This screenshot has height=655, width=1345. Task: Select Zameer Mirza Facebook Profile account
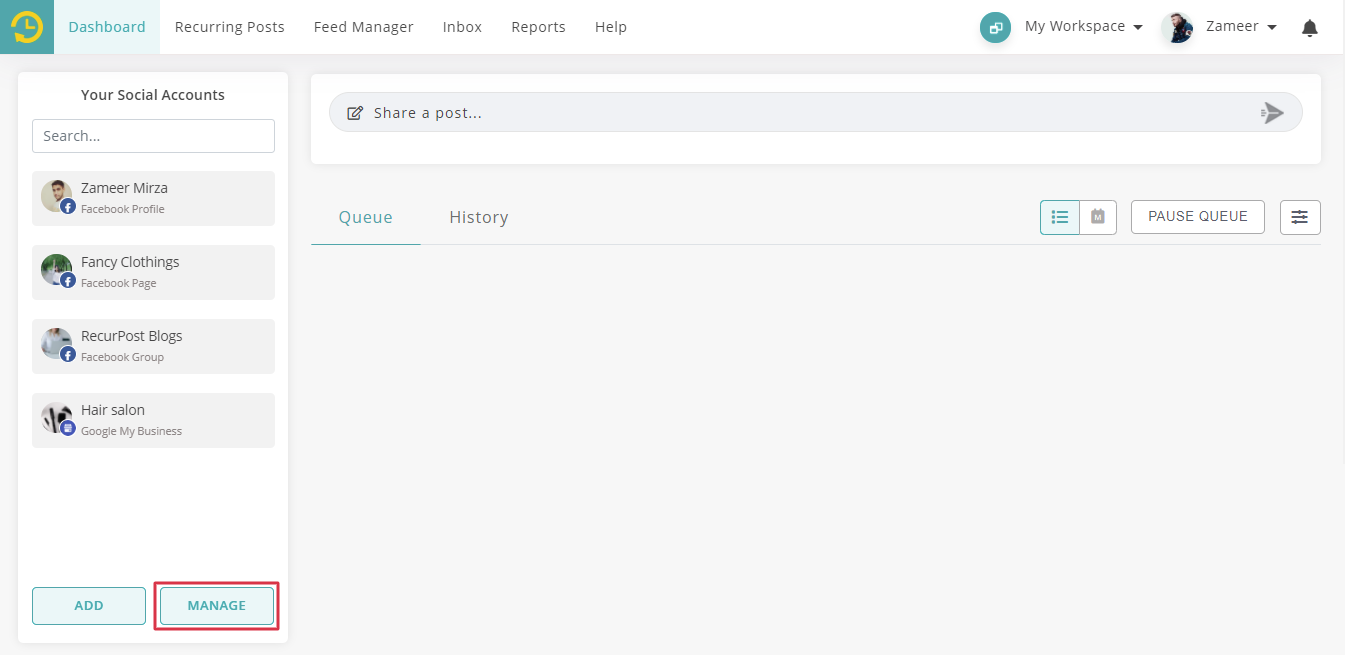pyautogui.click(x=153, y=198)
